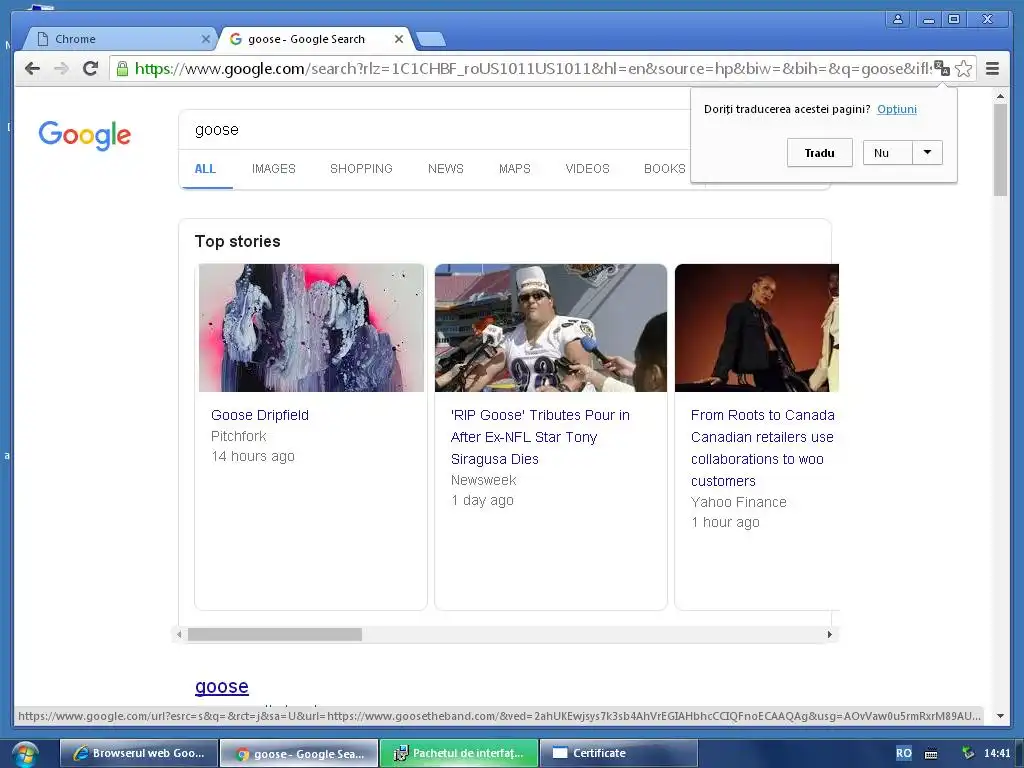Screen dimensions: 1024x768
Task: Click the Google logo
Action: 85,135
